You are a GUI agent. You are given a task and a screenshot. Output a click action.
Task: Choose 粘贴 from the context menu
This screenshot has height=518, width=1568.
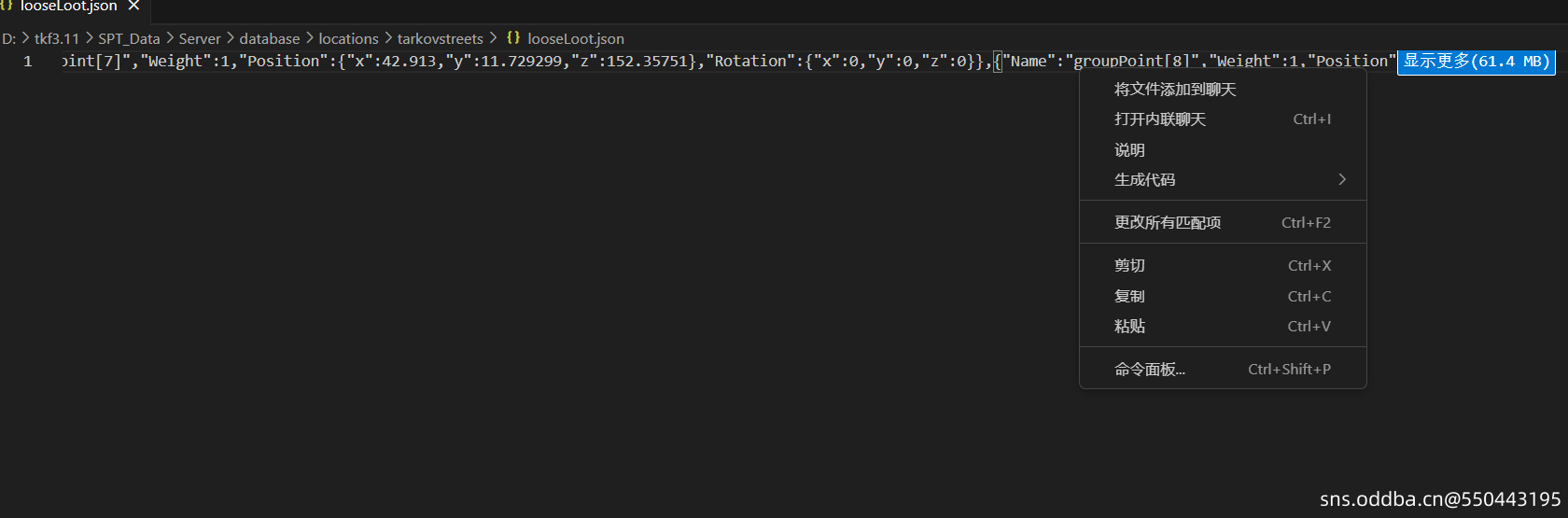coord(1129,327)
